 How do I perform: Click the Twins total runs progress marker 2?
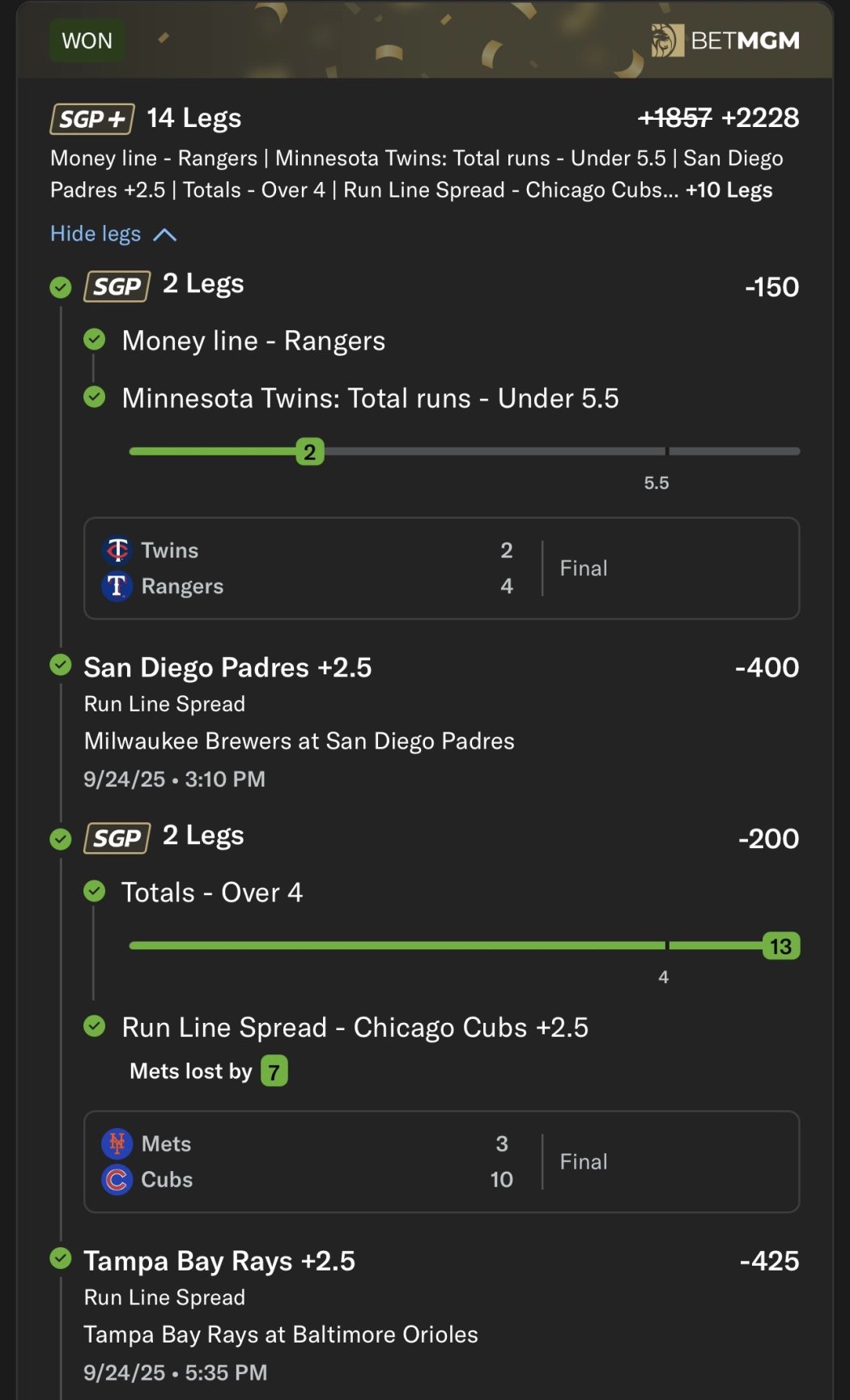(x=310, y=452)
